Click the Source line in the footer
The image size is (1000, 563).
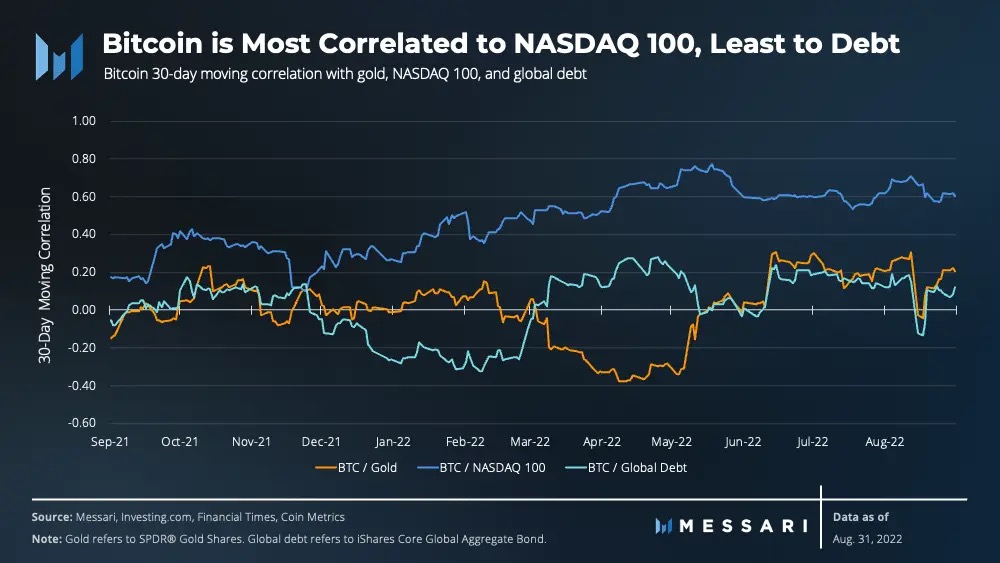188,517
